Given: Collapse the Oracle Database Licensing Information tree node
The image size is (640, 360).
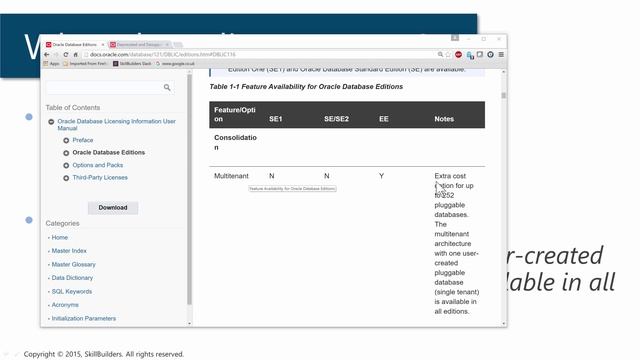Looking at the screenshot, I should (x=51, y=122).
